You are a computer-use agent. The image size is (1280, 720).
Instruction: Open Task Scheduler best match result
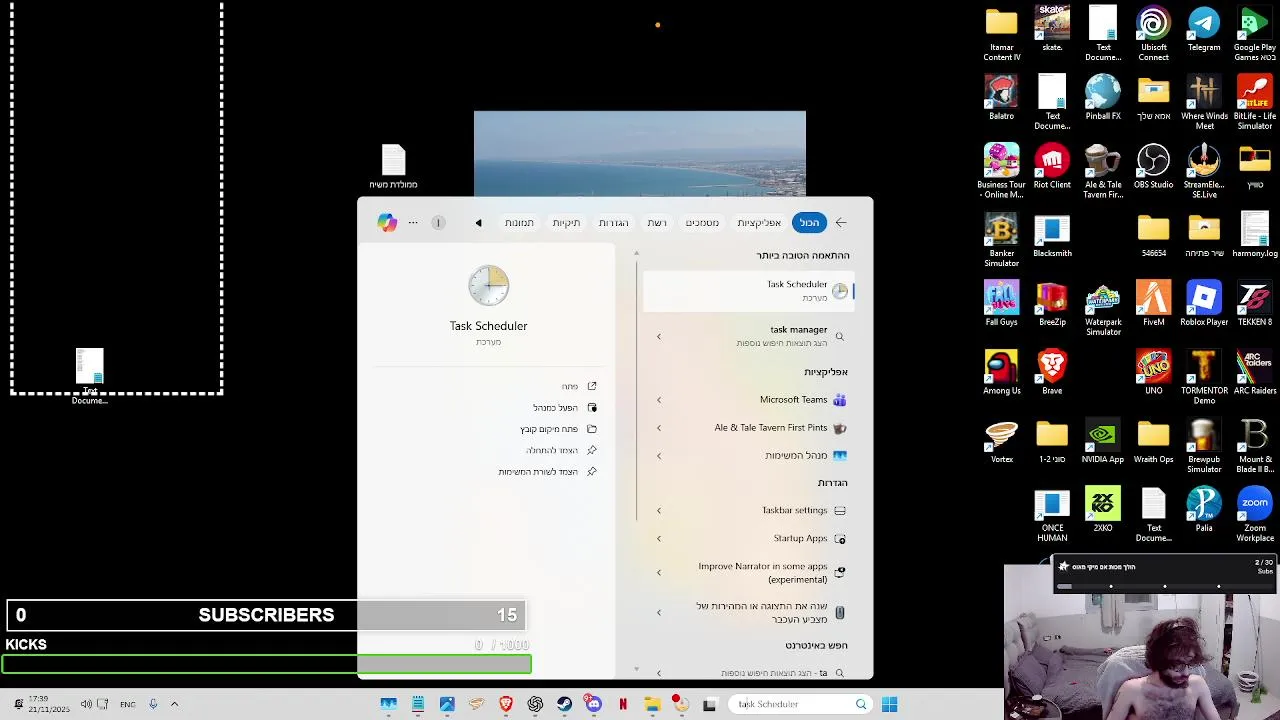[748, 290]
